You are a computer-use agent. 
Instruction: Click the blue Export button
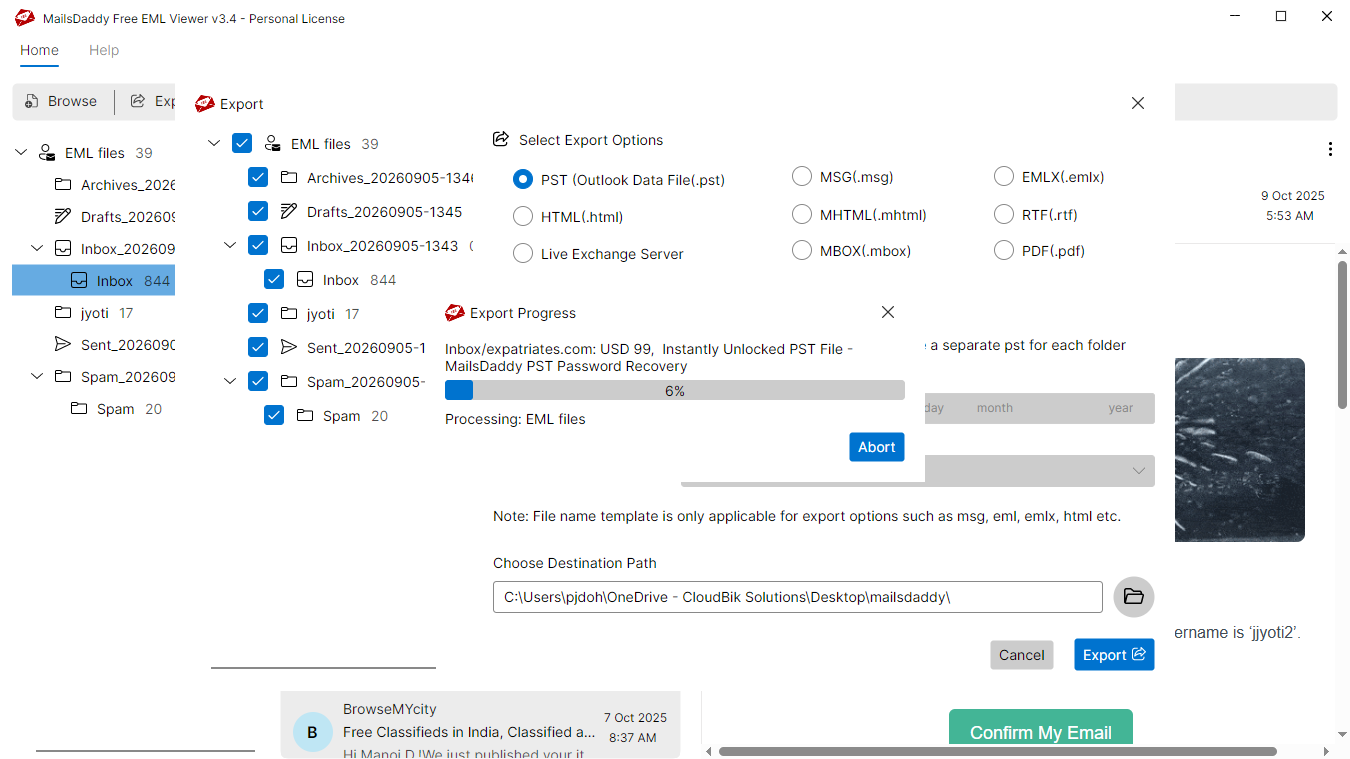[x=1114, y=655]
